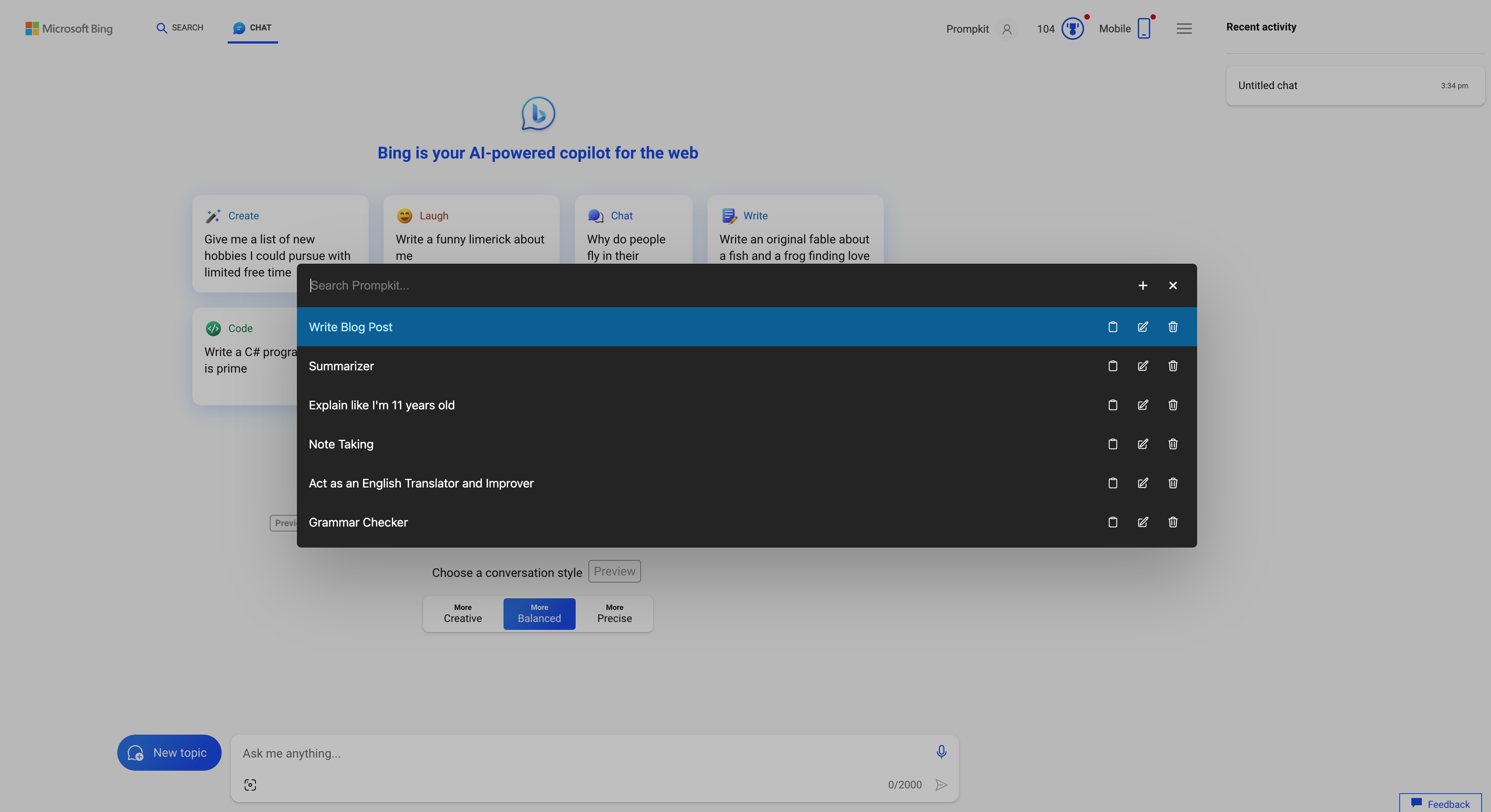
Task: Open the image visual search icon
Action: [x=250, y=785]
